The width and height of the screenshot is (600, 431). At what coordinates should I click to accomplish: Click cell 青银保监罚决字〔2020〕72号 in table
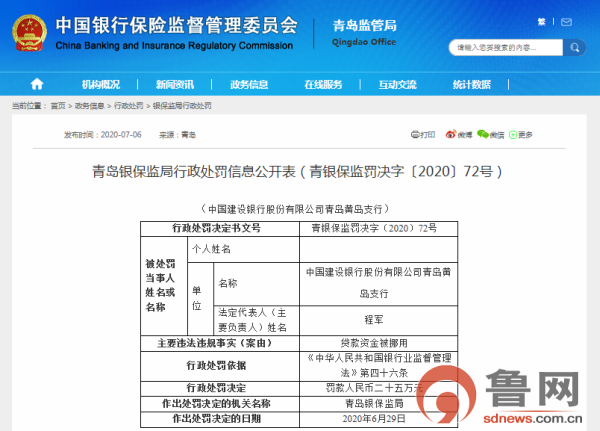[378, 229]
